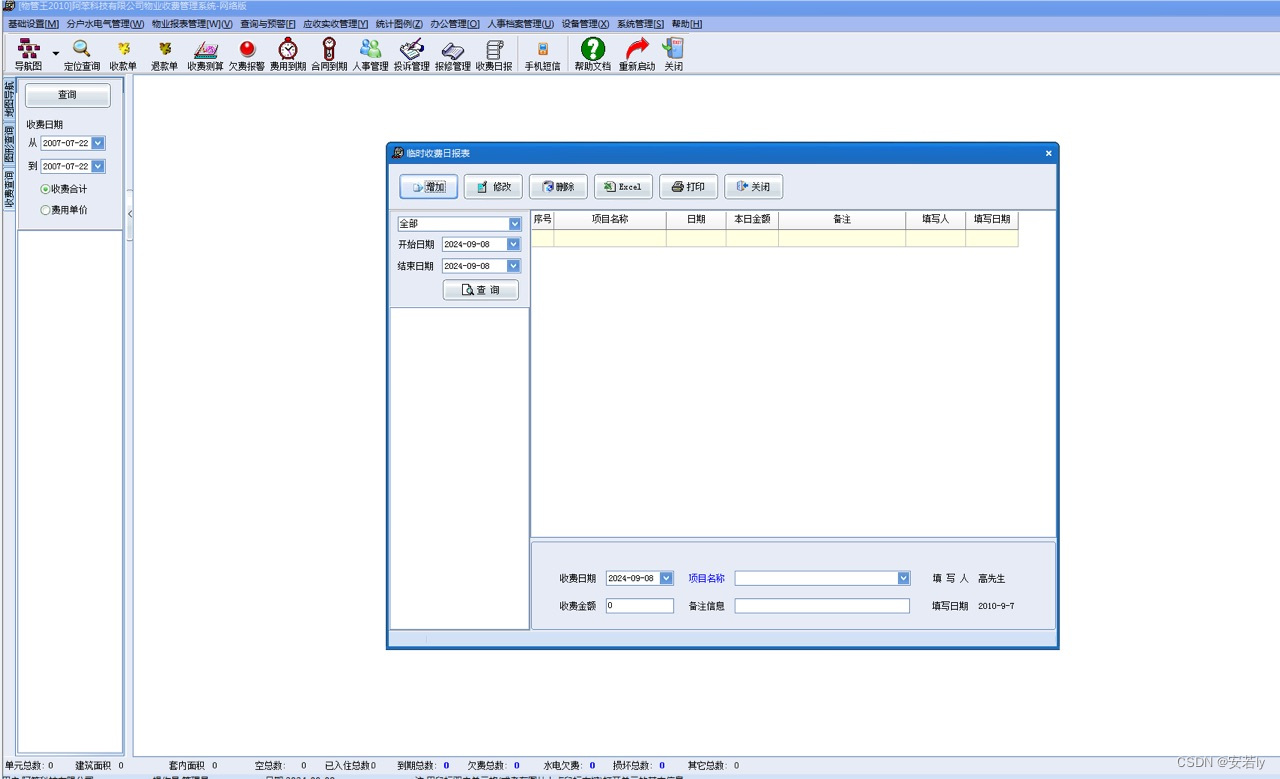
Task: Click the 日期 column header
Action: [696, 219]
